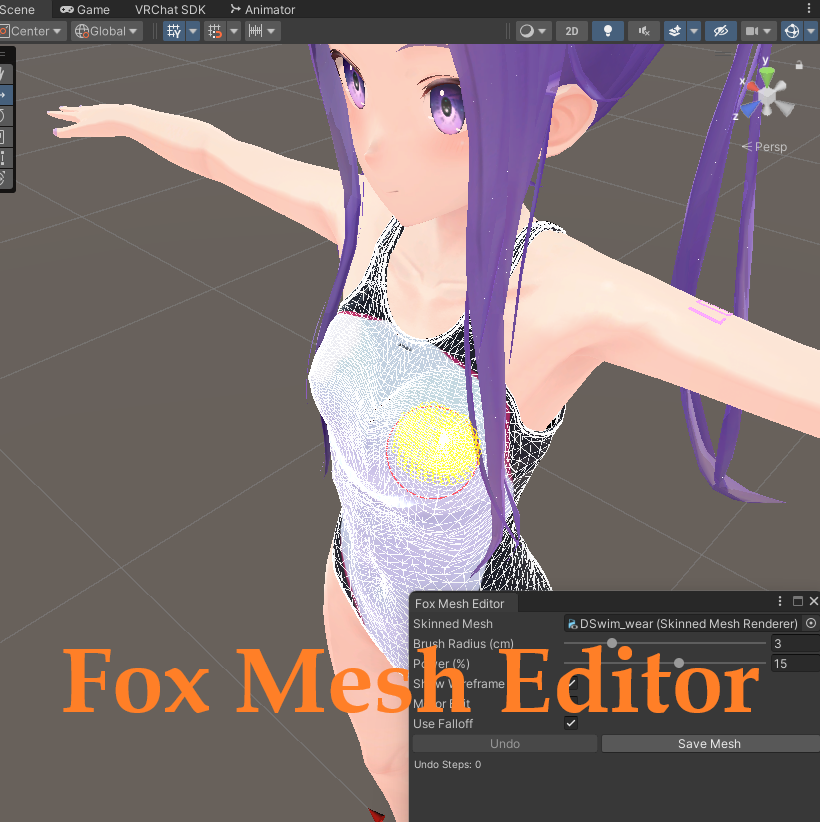
Task: Click the Fox Mesh Editor kebab menu icon
Action: click(x=779, y=601)
